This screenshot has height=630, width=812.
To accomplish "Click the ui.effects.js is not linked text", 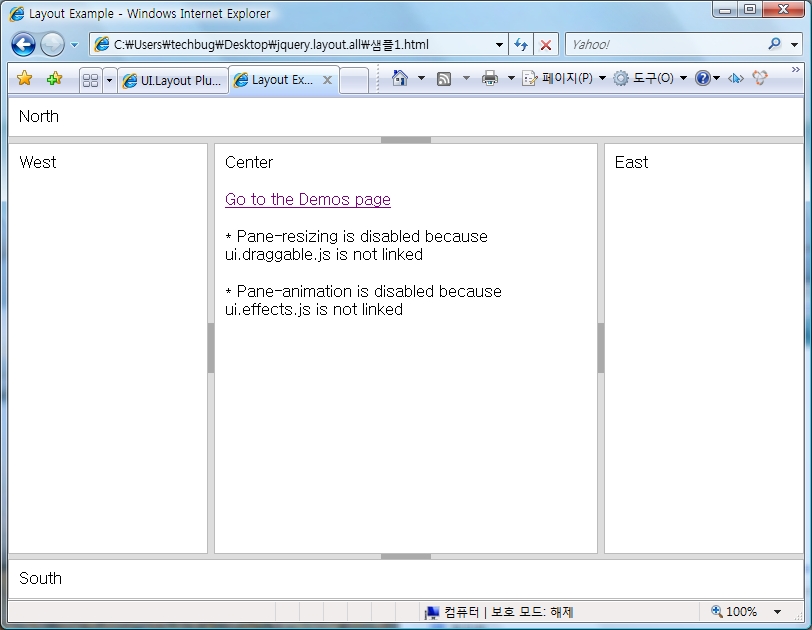I will (314, 309).
